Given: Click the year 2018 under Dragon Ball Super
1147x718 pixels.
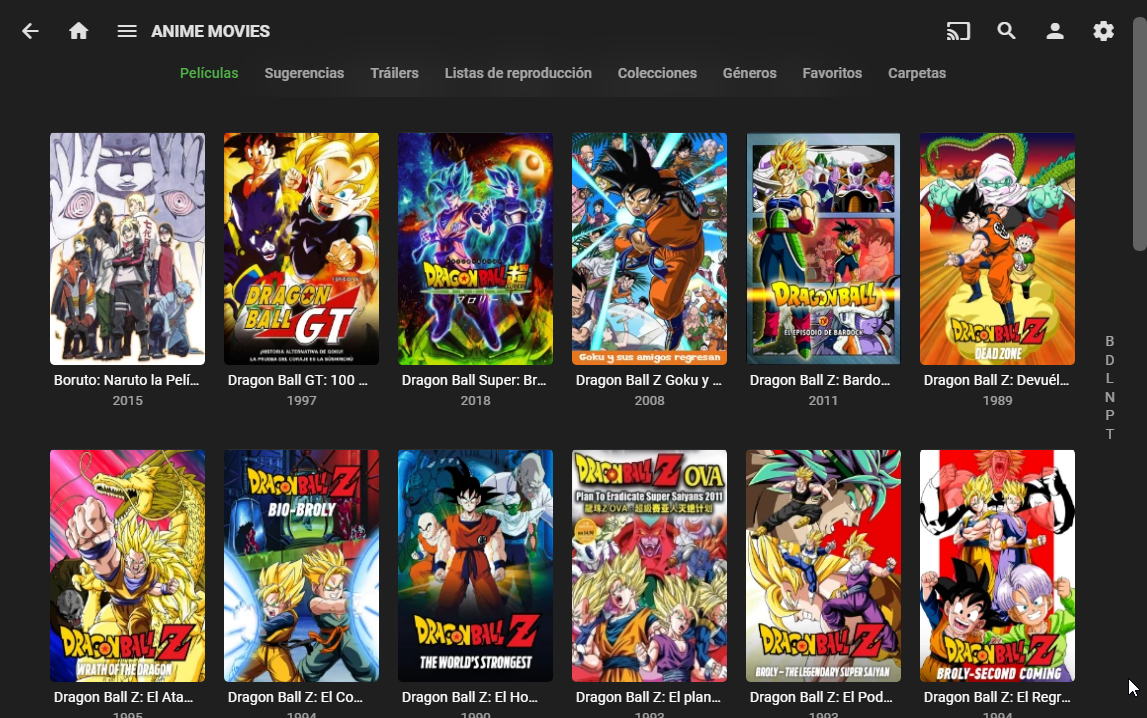Looking at the screenshot, I should point(475,401).
